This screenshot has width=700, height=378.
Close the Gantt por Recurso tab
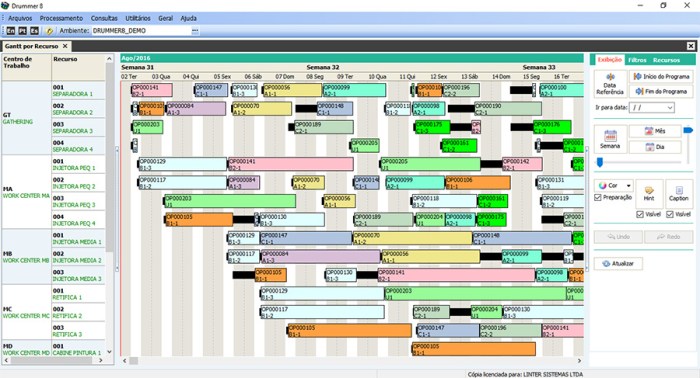tap(65, 46)
